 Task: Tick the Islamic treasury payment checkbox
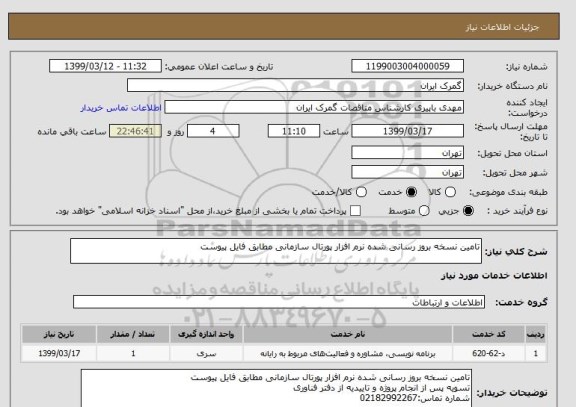coord(355,211)
